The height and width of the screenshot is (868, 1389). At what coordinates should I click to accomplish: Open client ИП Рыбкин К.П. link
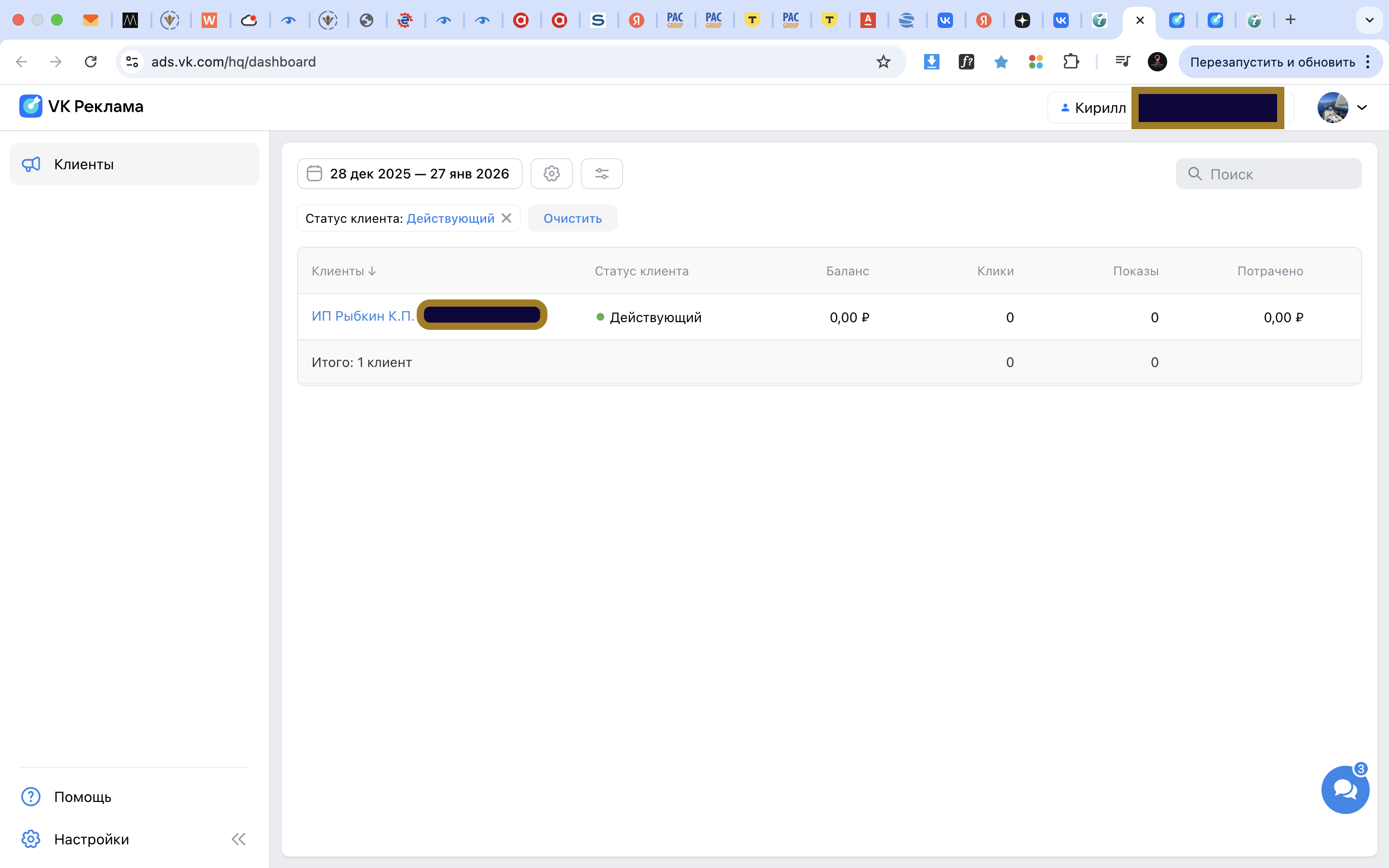pos(363,316)
